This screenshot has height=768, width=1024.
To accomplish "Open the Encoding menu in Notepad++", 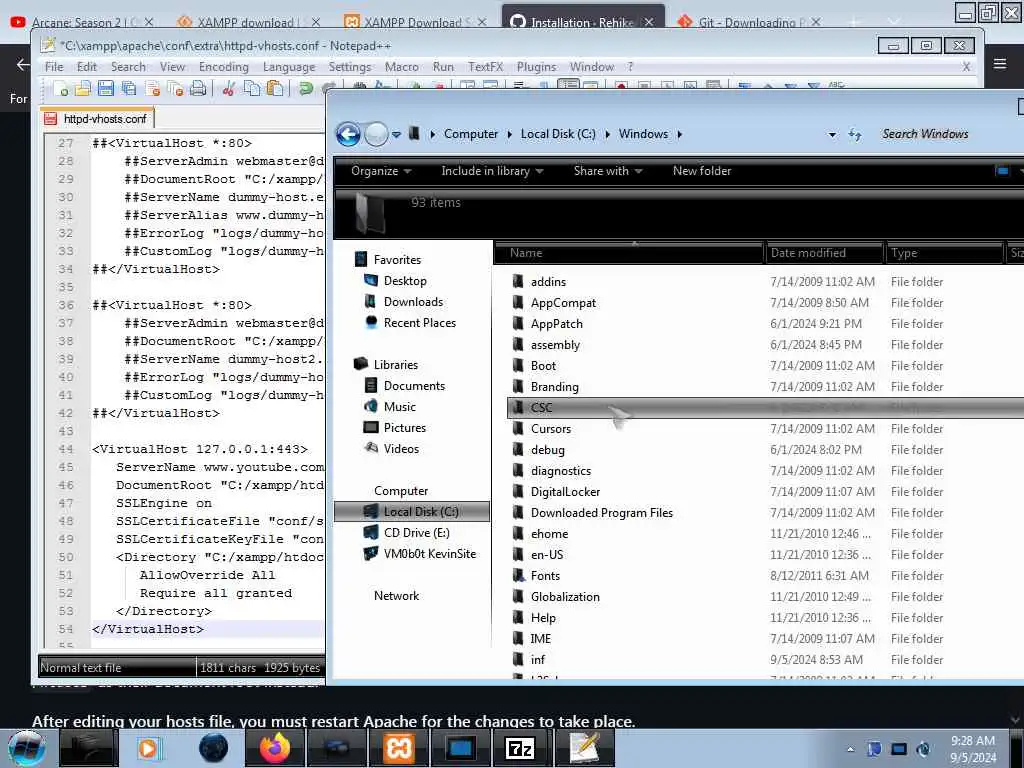I will 224,67.
